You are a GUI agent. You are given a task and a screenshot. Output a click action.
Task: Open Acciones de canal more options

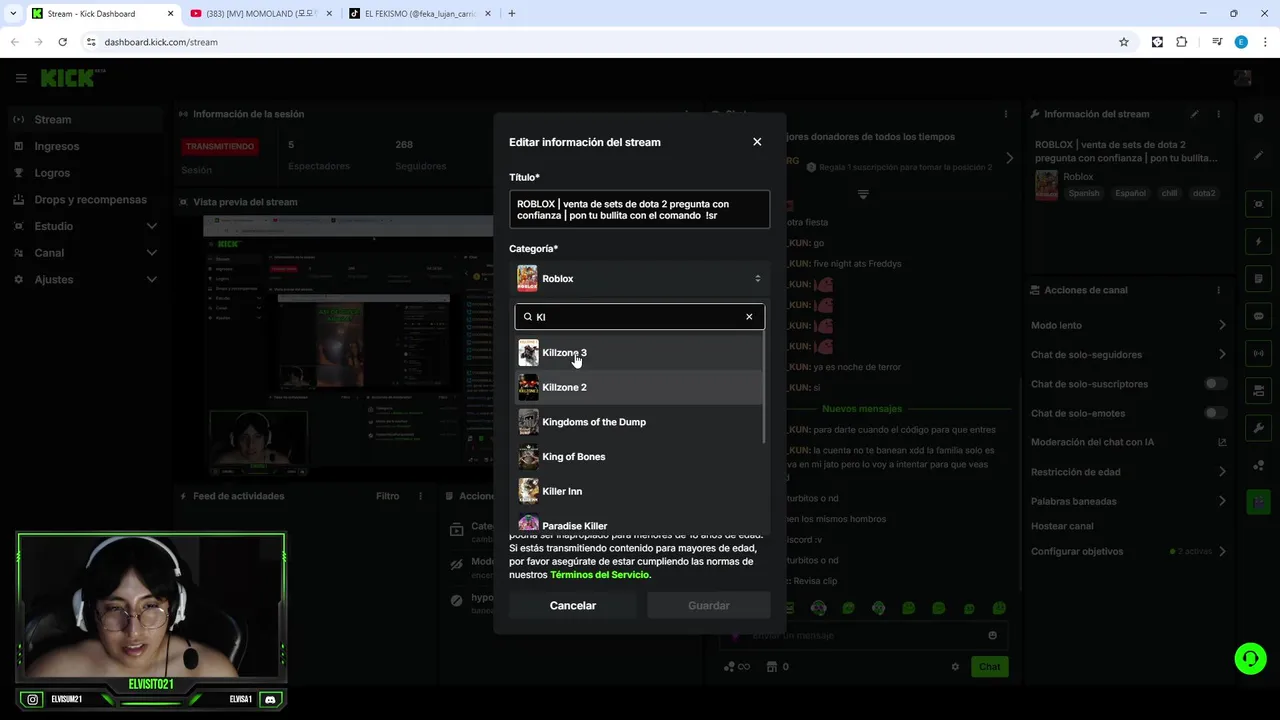(1218, 290)
